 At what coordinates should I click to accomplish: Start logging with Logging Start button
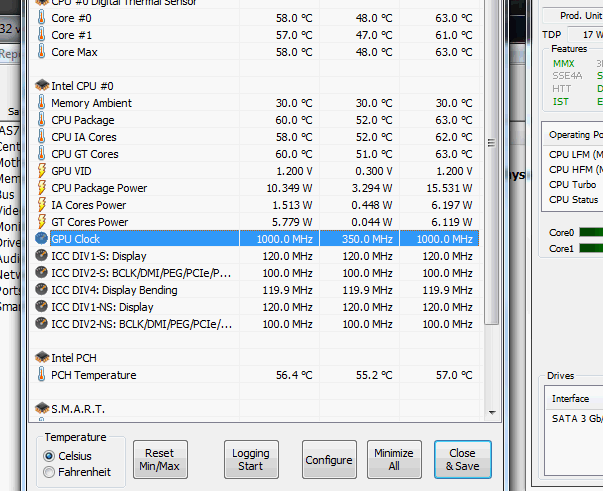(x=251, y=459)
